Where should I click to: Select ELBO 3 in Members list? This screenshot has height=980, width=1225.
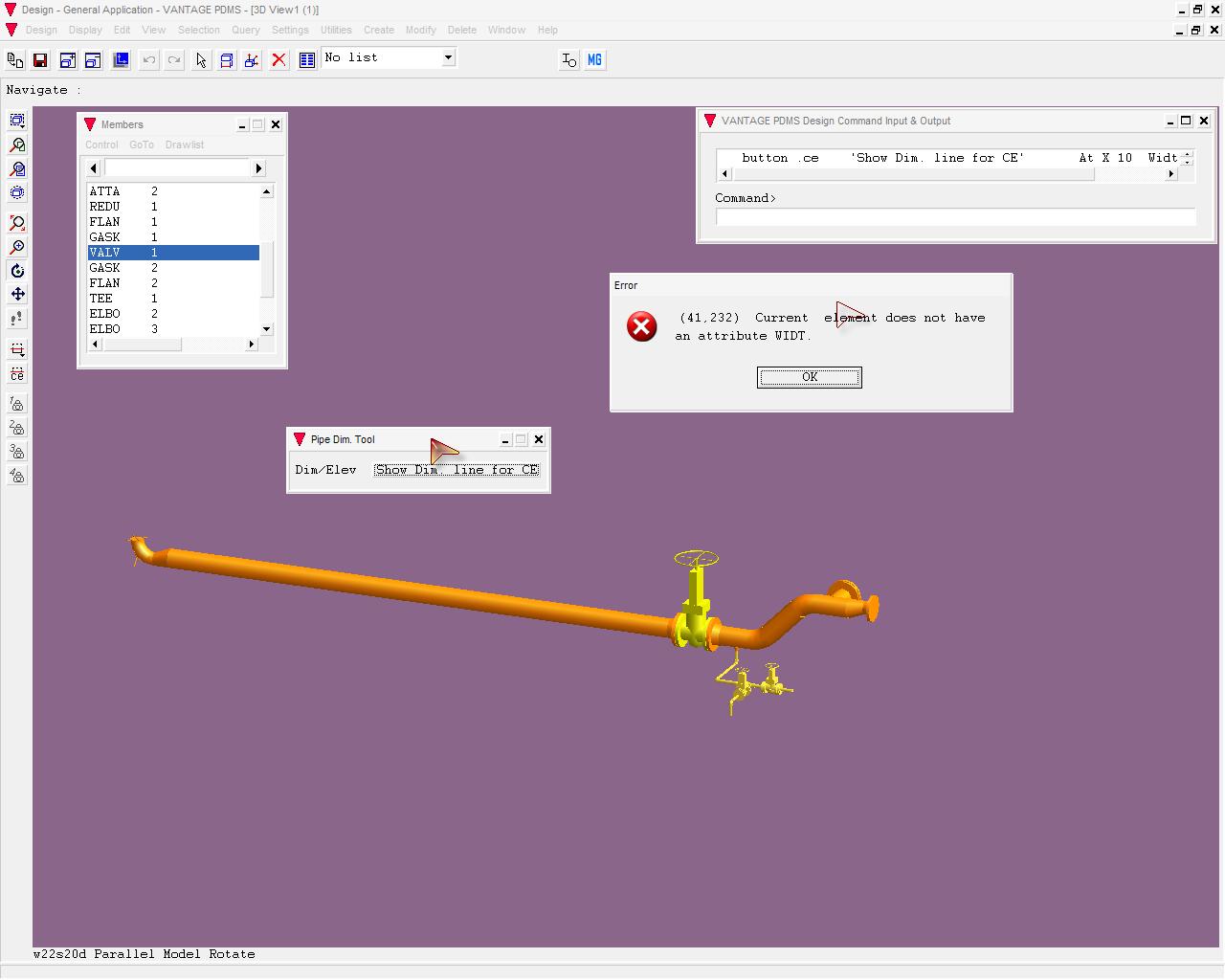173,329
